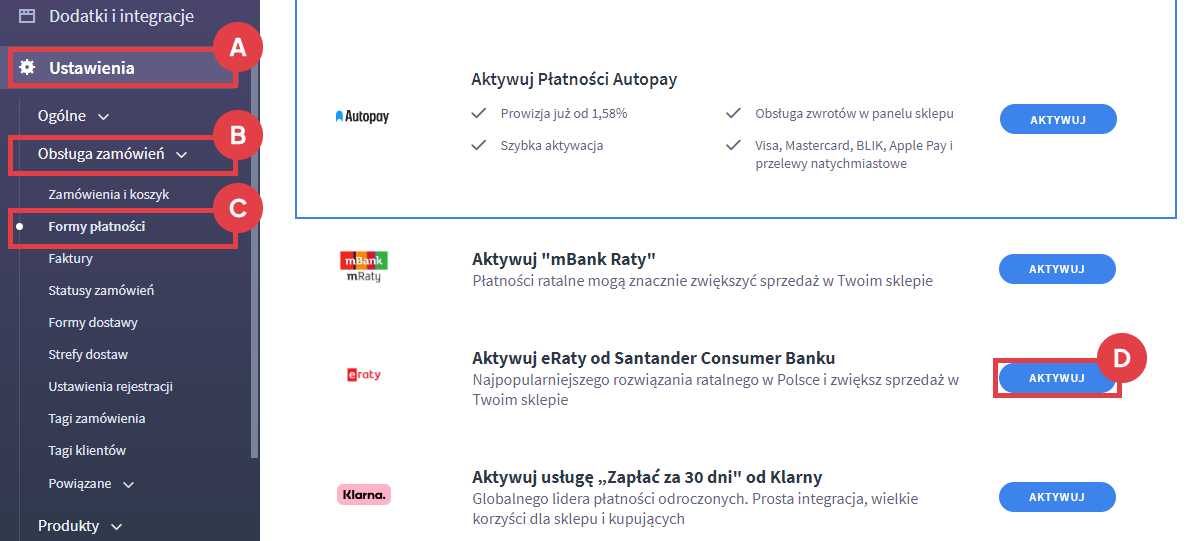Image resolution: width=1198 pixels, height=541 pixels.
Task: Expand the Produkty section chevron
Action: [117, 527]
